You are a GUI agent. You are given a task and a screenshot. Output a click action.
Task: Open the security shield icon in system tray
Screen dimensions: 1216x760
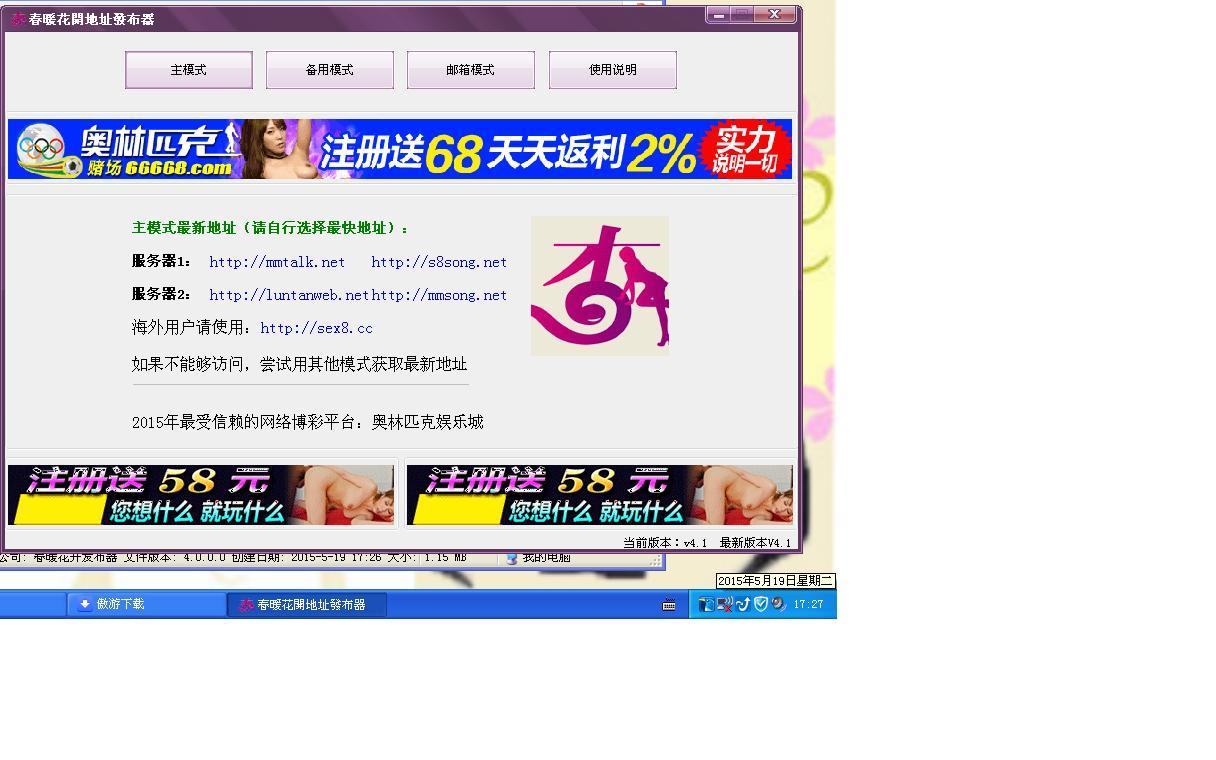tap(760, 604)
